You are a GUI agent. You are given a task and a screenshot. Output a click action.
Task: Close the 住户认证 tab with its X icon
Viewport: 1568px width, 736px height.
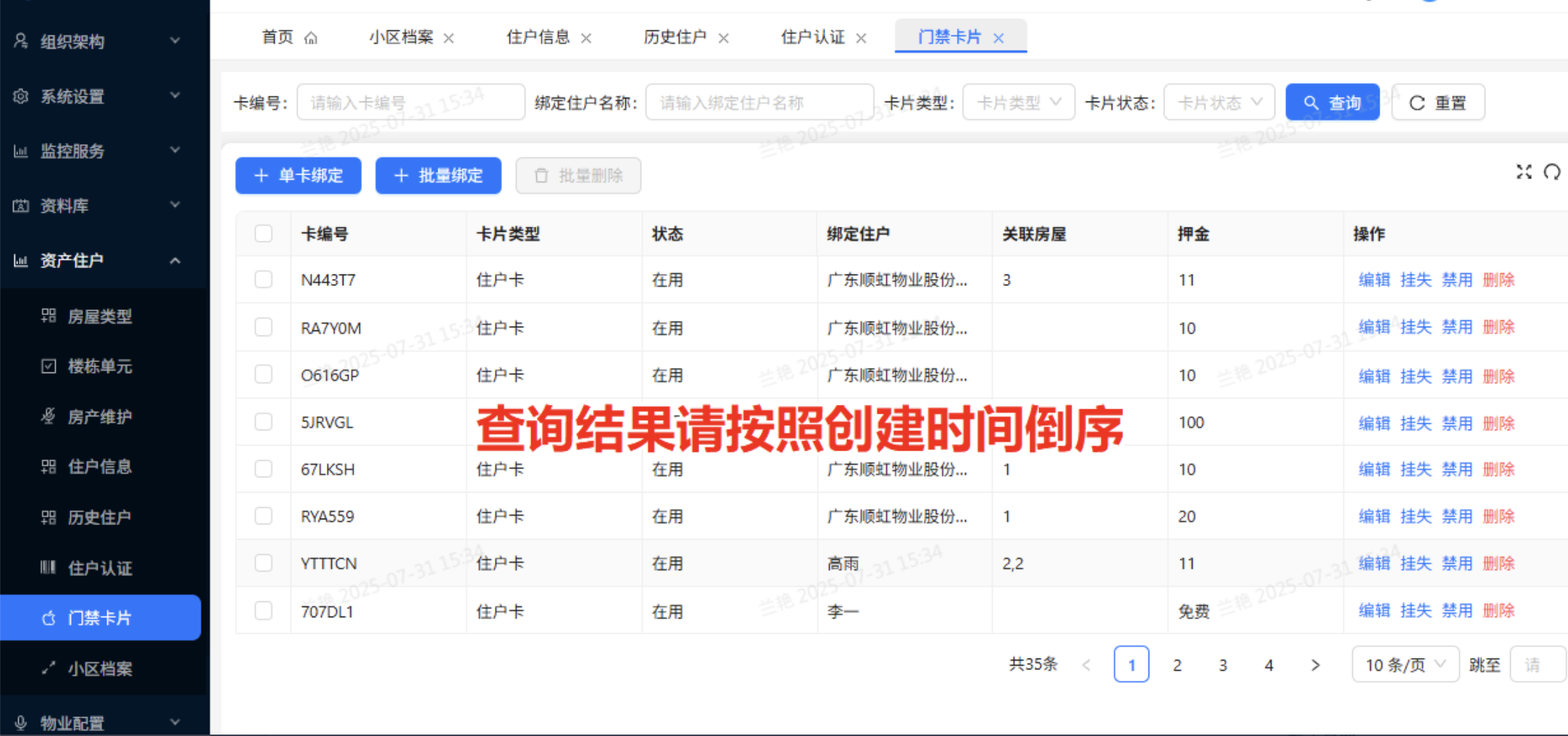point(861,38)
